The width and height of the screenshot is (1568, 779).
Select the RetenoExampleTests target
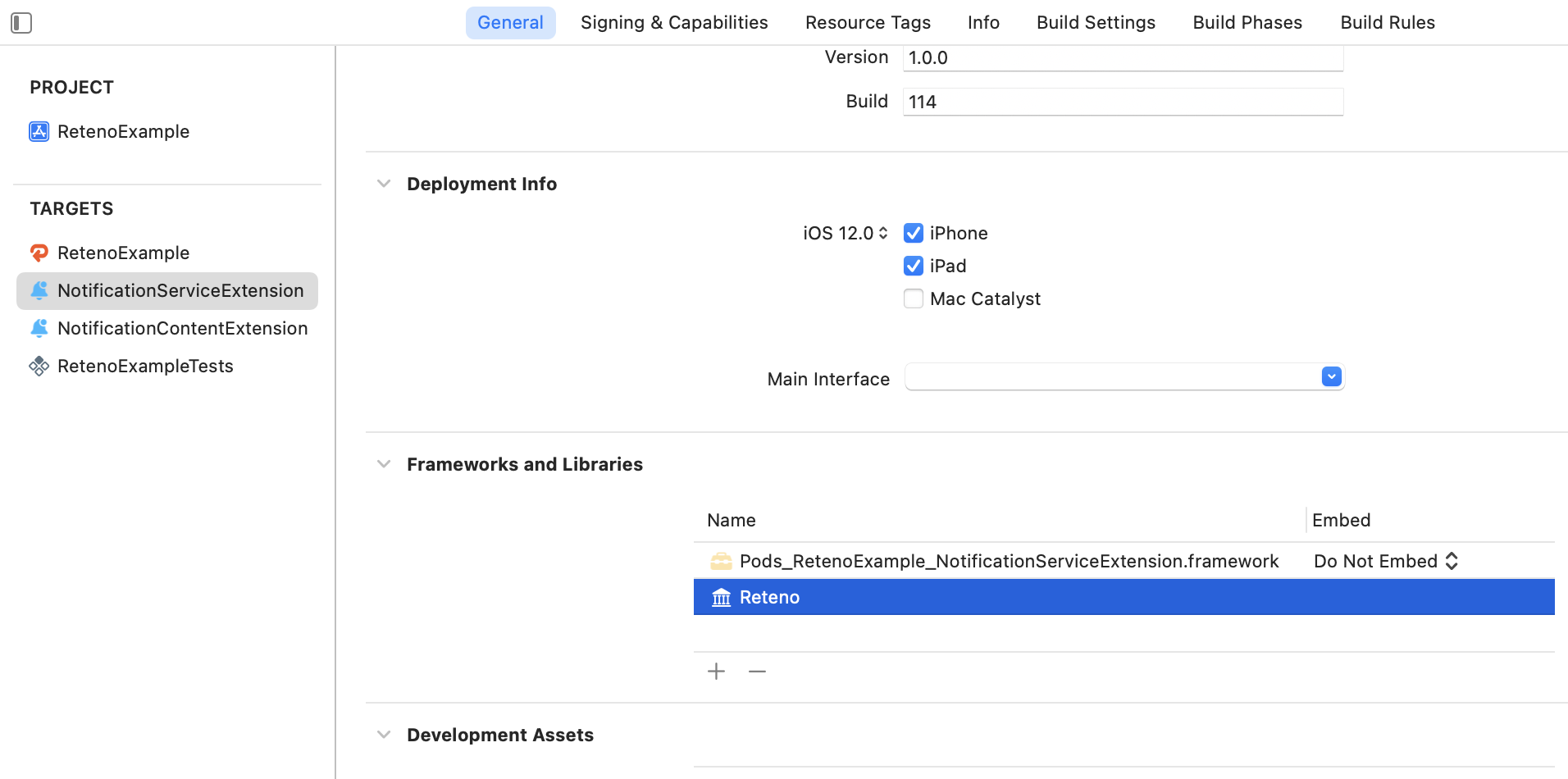(167, 366)
